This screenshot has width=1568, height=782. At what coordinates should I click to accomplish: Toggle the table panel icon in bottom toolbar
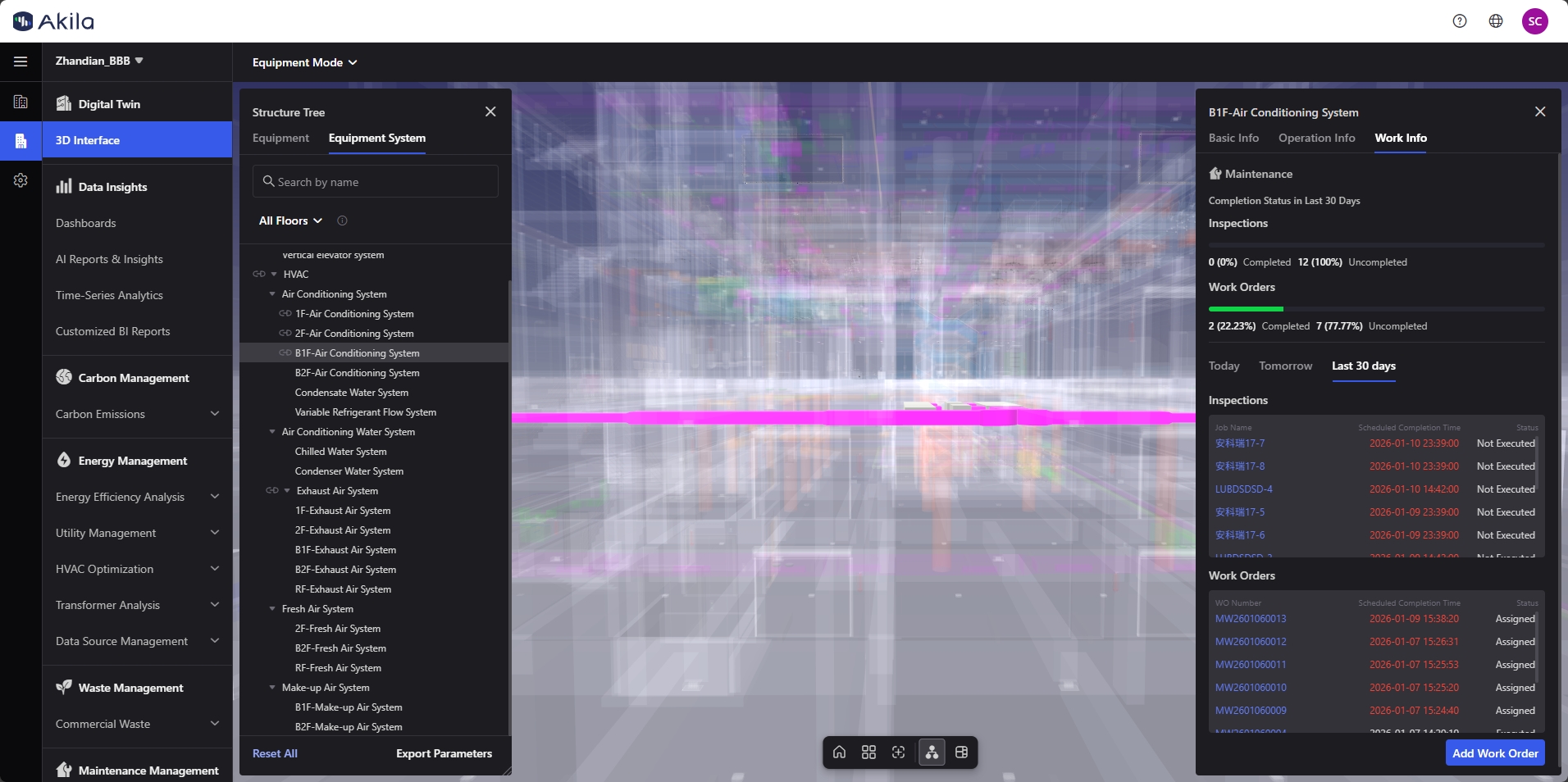coord(961,752)
